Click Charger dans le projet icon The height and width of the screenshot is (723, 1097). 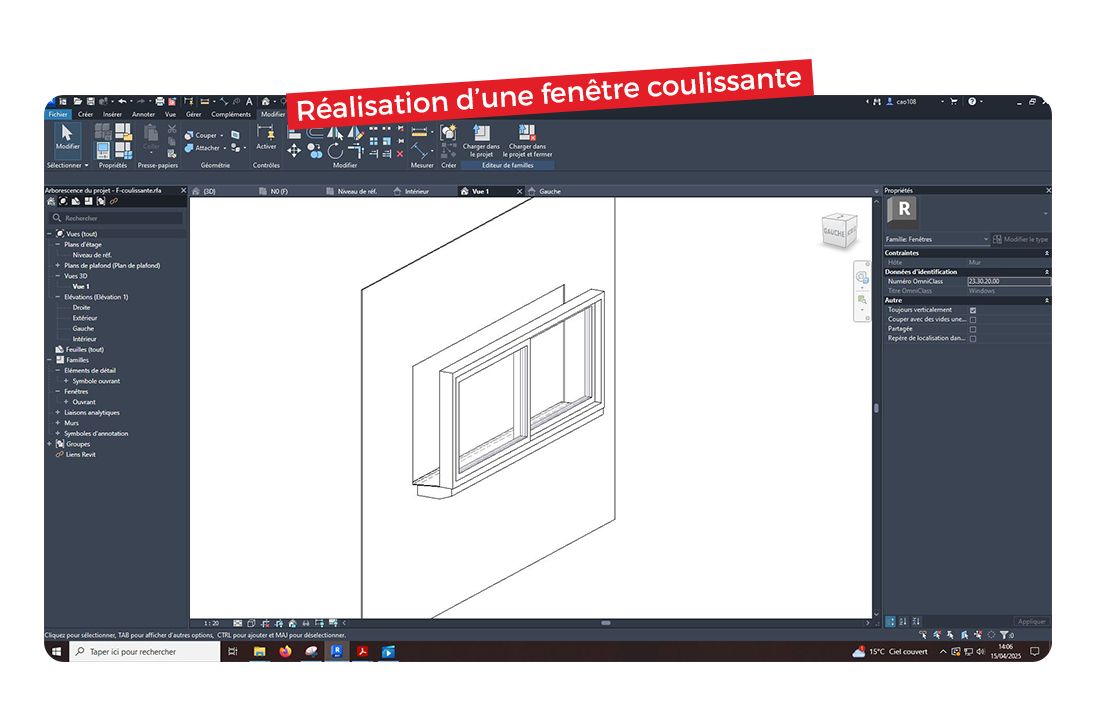[481, 137]
